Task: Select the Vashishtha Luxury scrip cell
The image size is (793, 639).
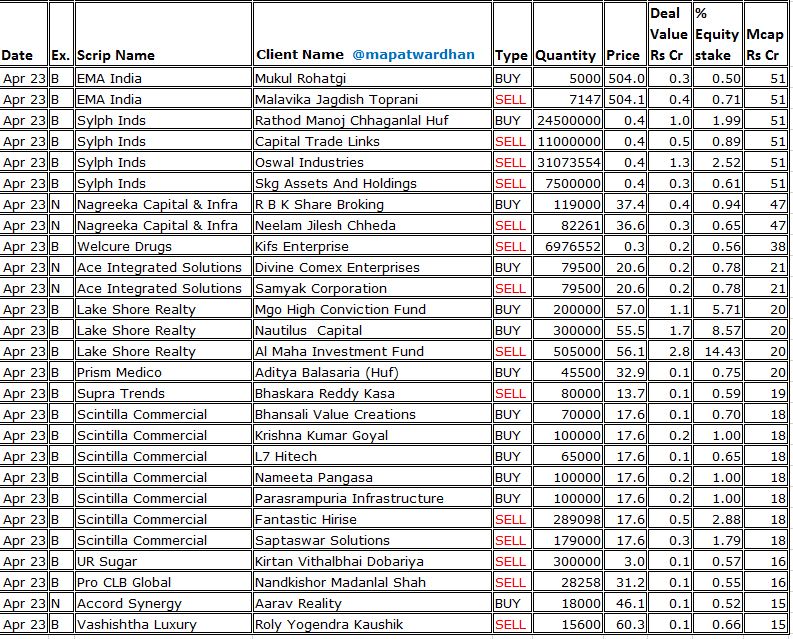Action: click(x=163, y=624)
